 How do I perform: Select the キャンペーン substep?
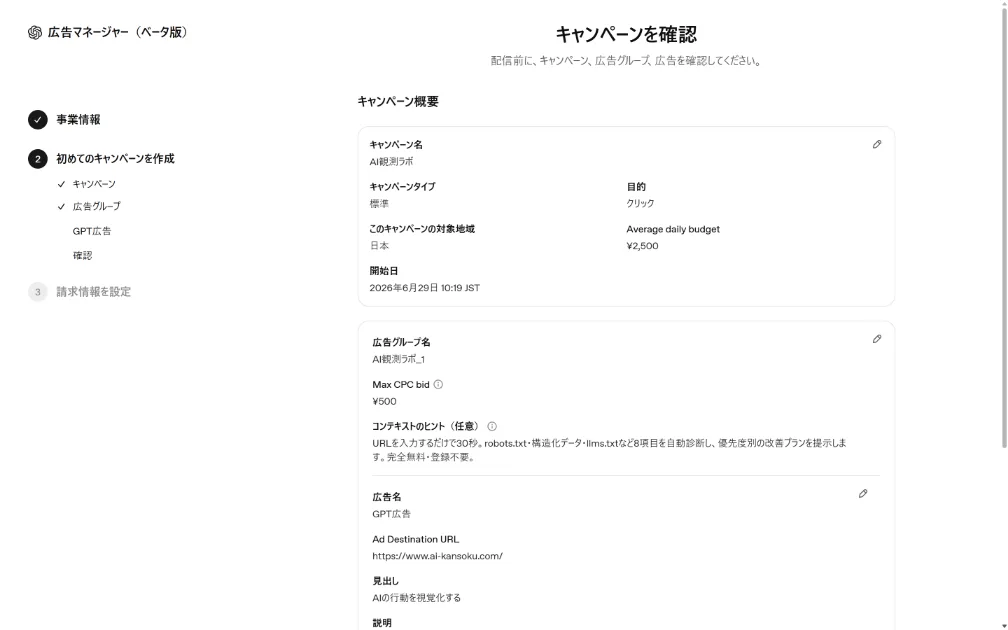coord(94,184)
